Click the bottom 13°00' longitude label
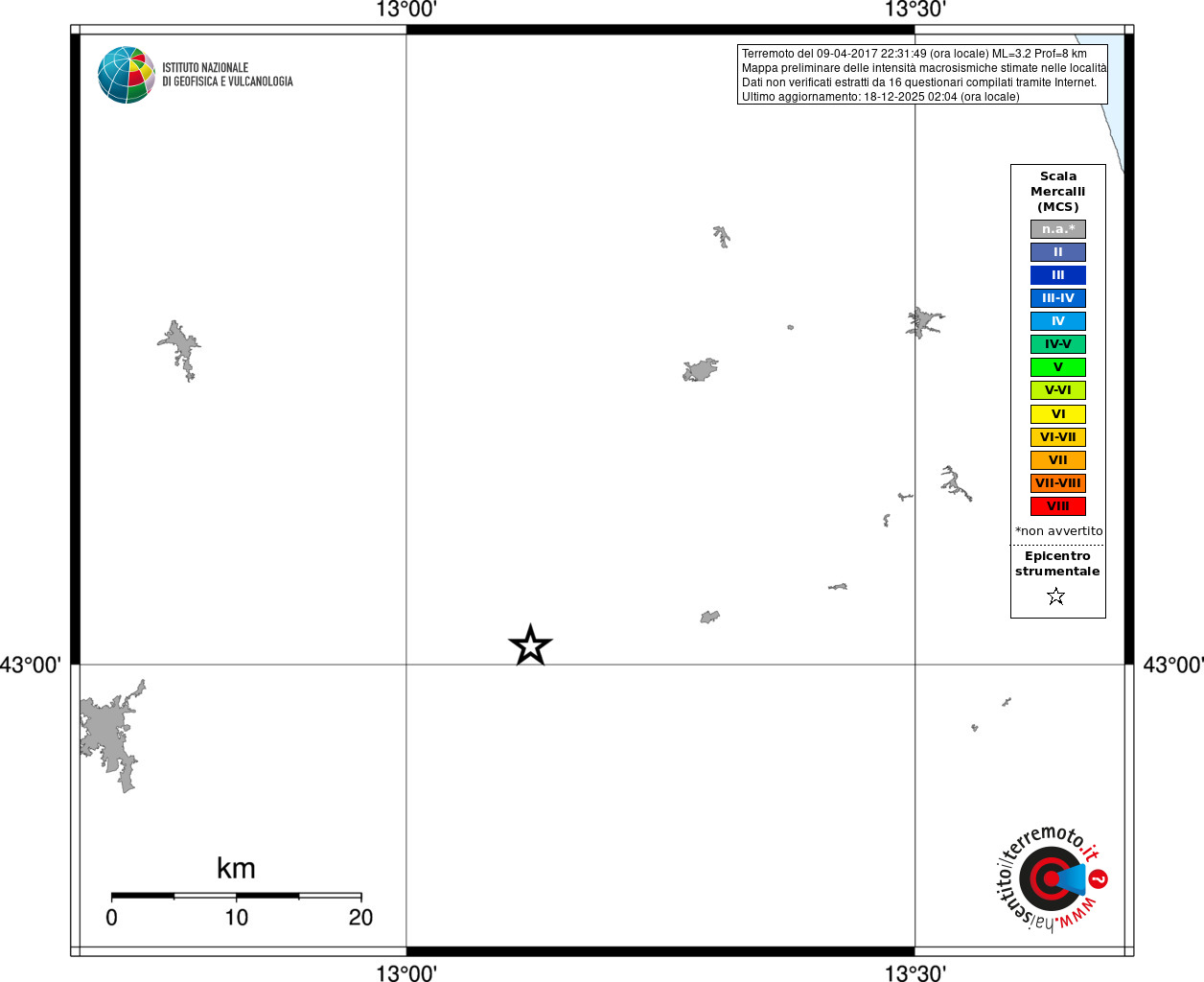 (406, 973)
